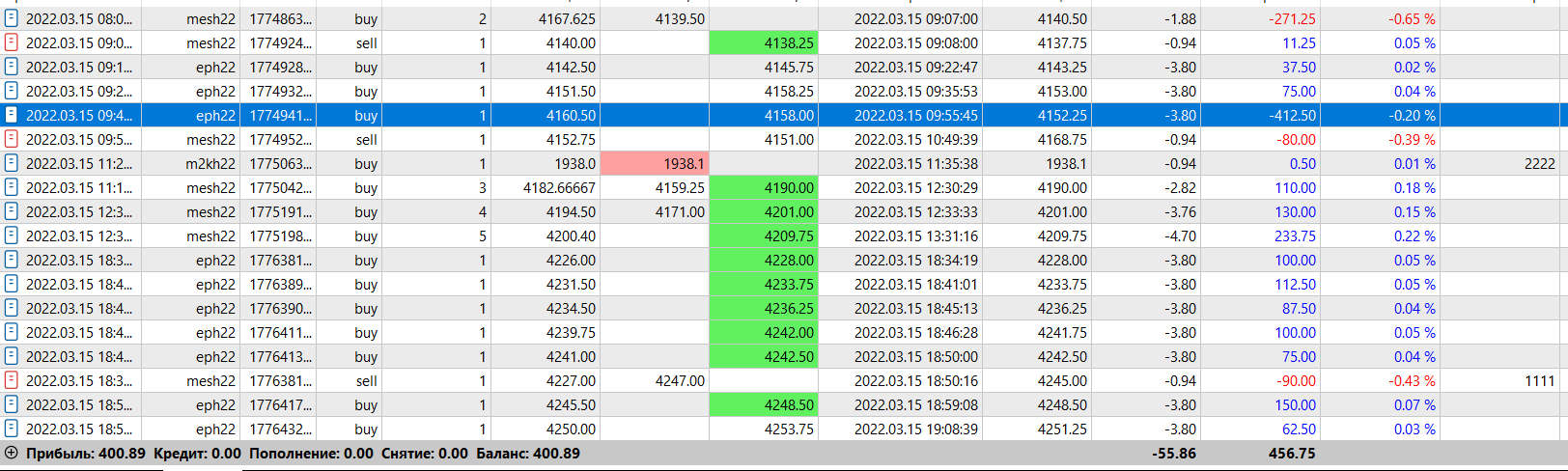Click the pink 1938.1 stop-loss cell
This screenshot has width=1568, height=471.
pyautogui.click(x=654, y=163)
